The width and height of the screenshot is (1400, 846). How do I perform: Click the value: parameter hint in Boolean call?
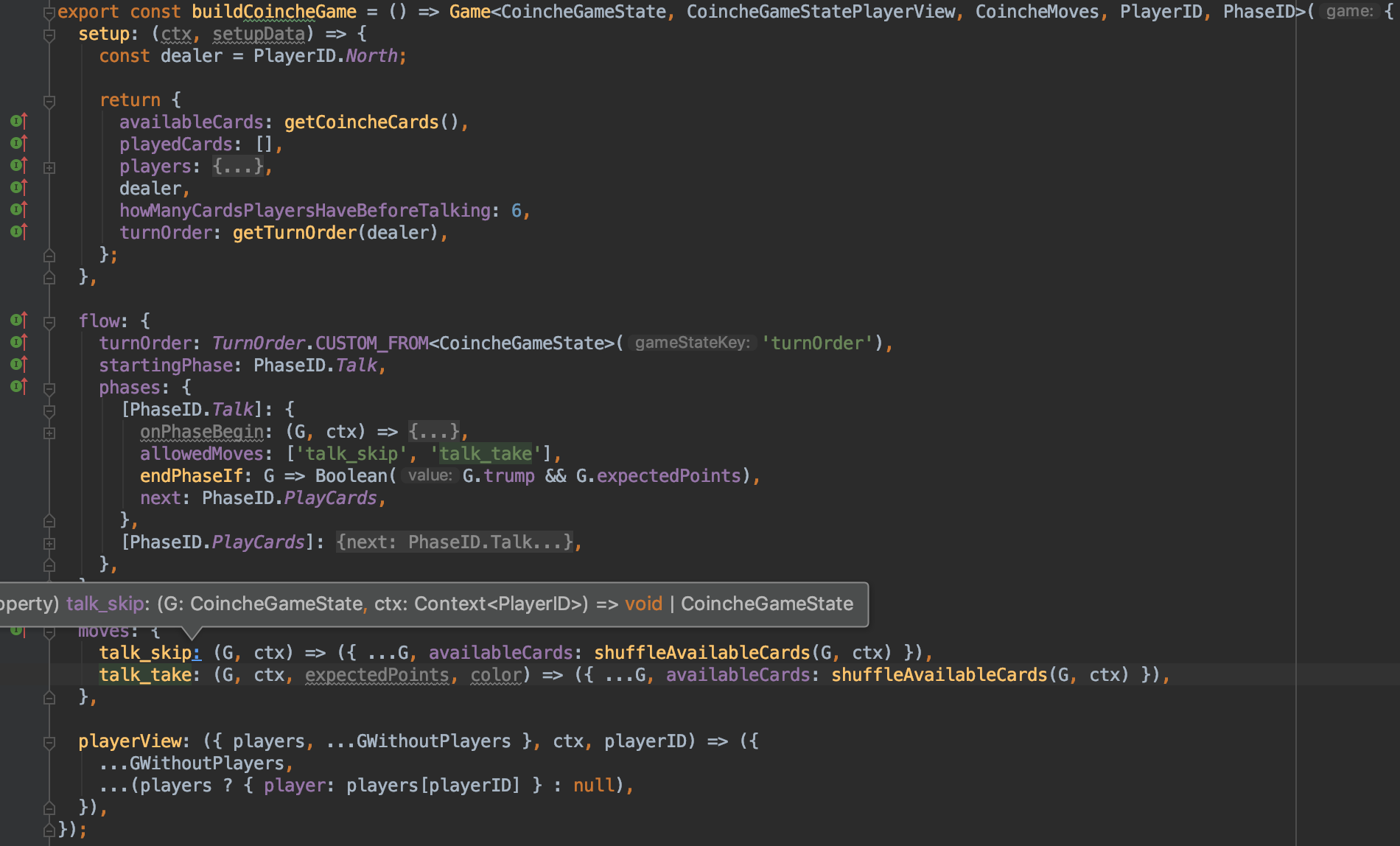430,475
